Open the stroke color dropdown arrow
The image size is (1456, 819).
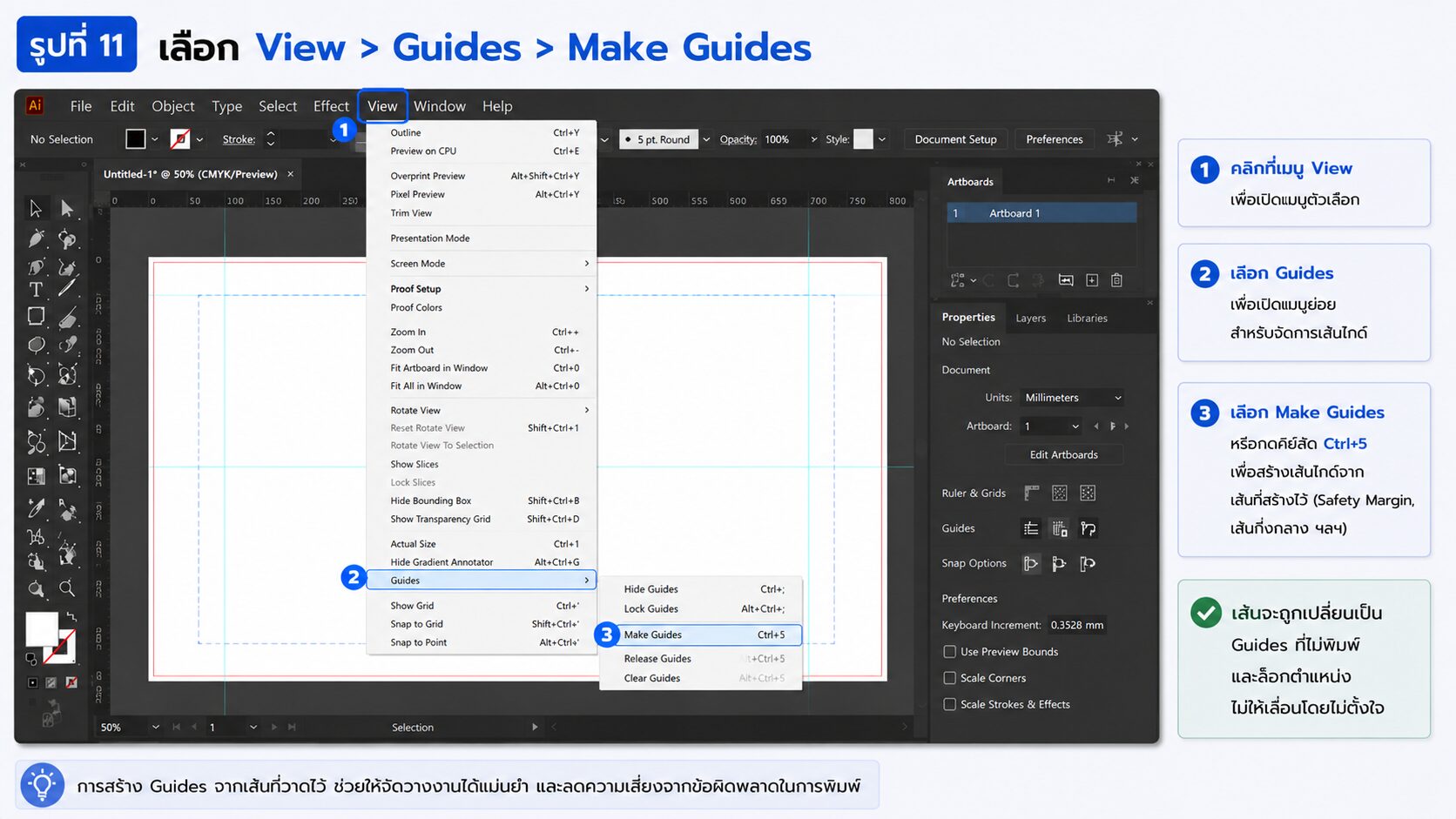(x=199, y=139)
